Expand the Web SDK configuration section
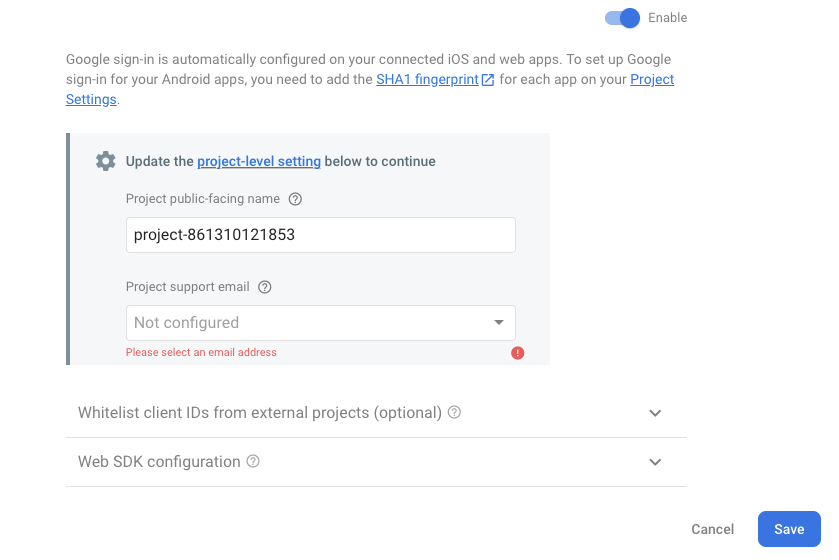 point(159,462)
